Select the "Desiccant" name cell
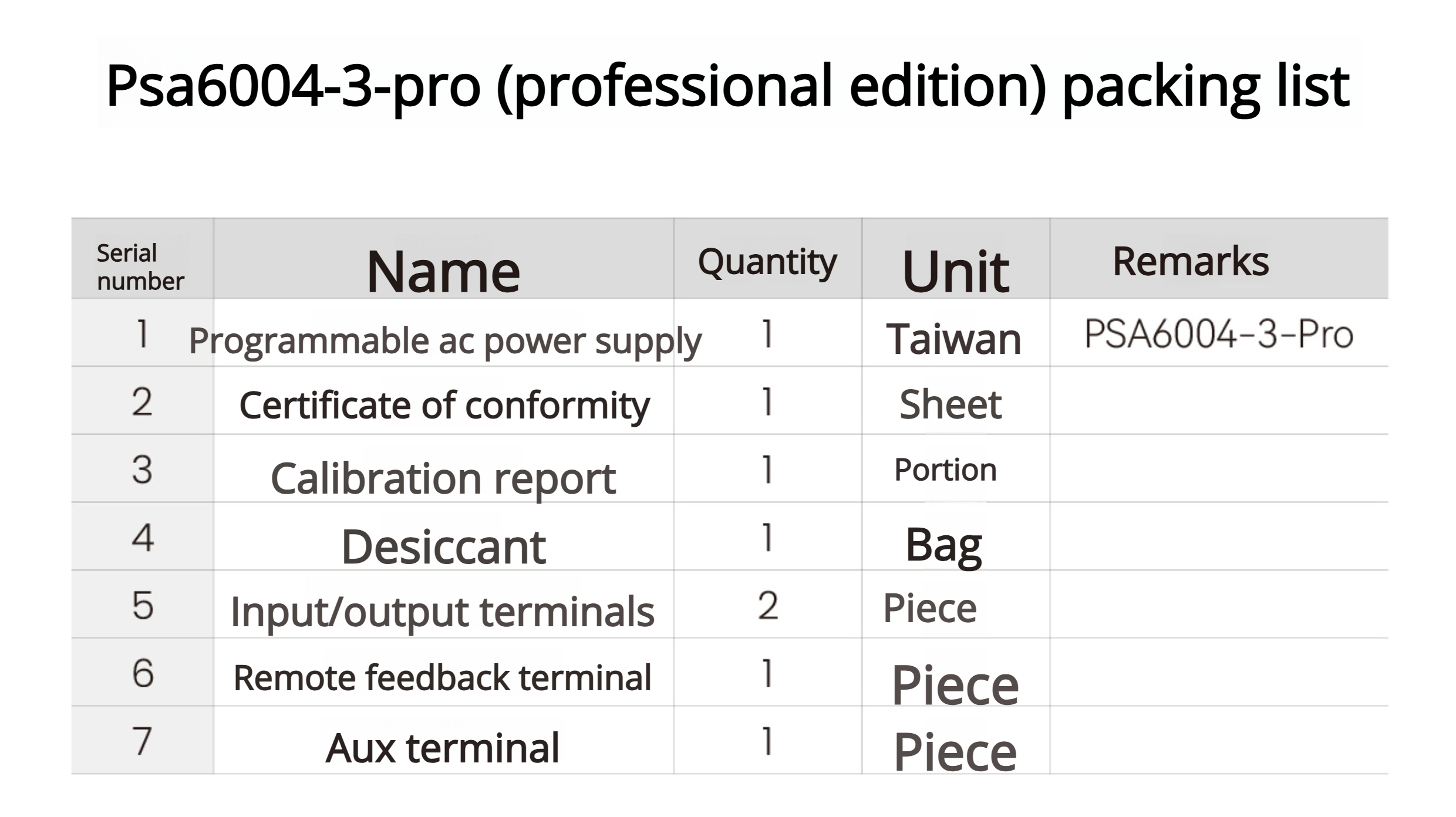1456x817 pixels. point(443,546)
